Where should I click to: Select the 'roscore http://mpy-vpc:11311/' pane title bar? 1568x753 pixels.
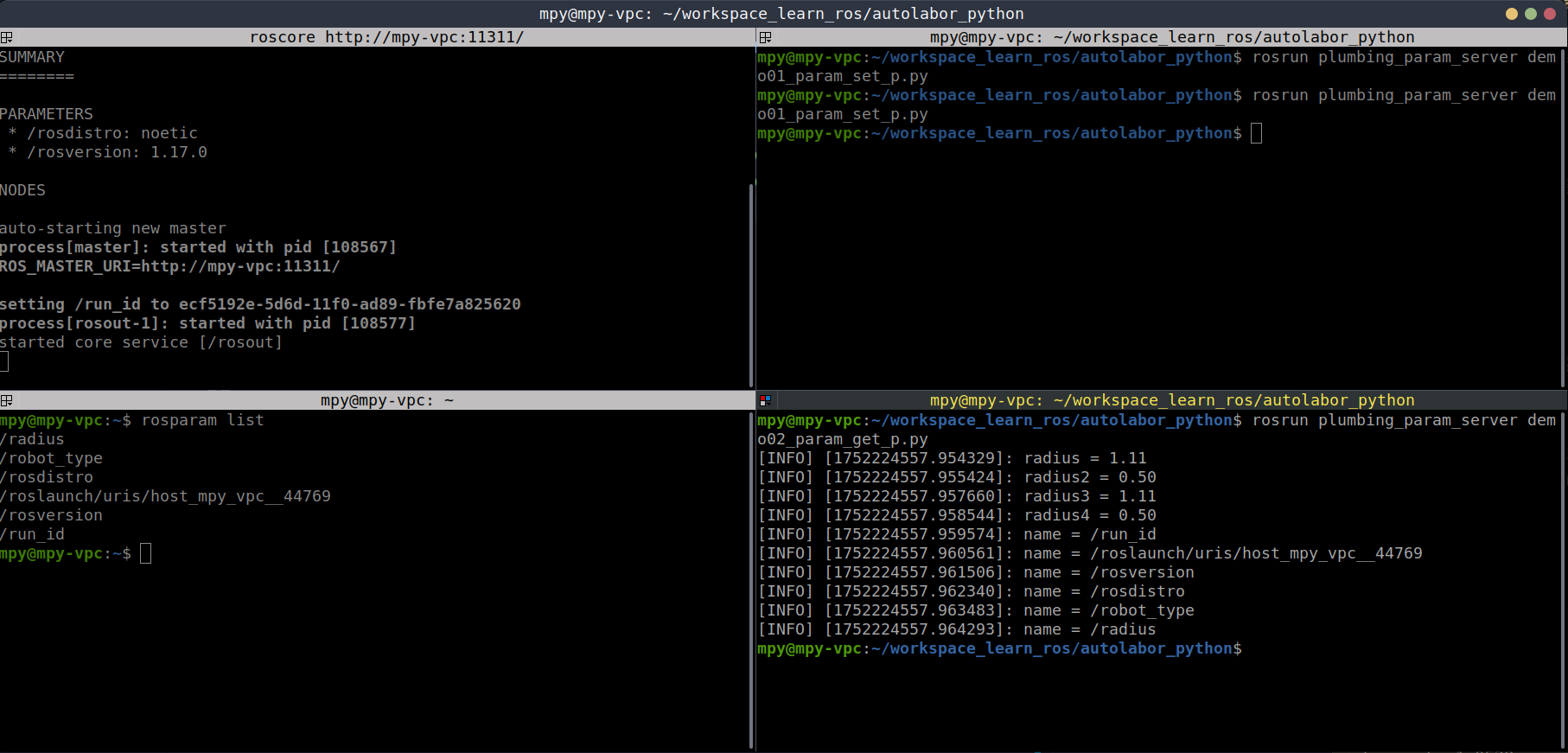[x=386, y=37]
